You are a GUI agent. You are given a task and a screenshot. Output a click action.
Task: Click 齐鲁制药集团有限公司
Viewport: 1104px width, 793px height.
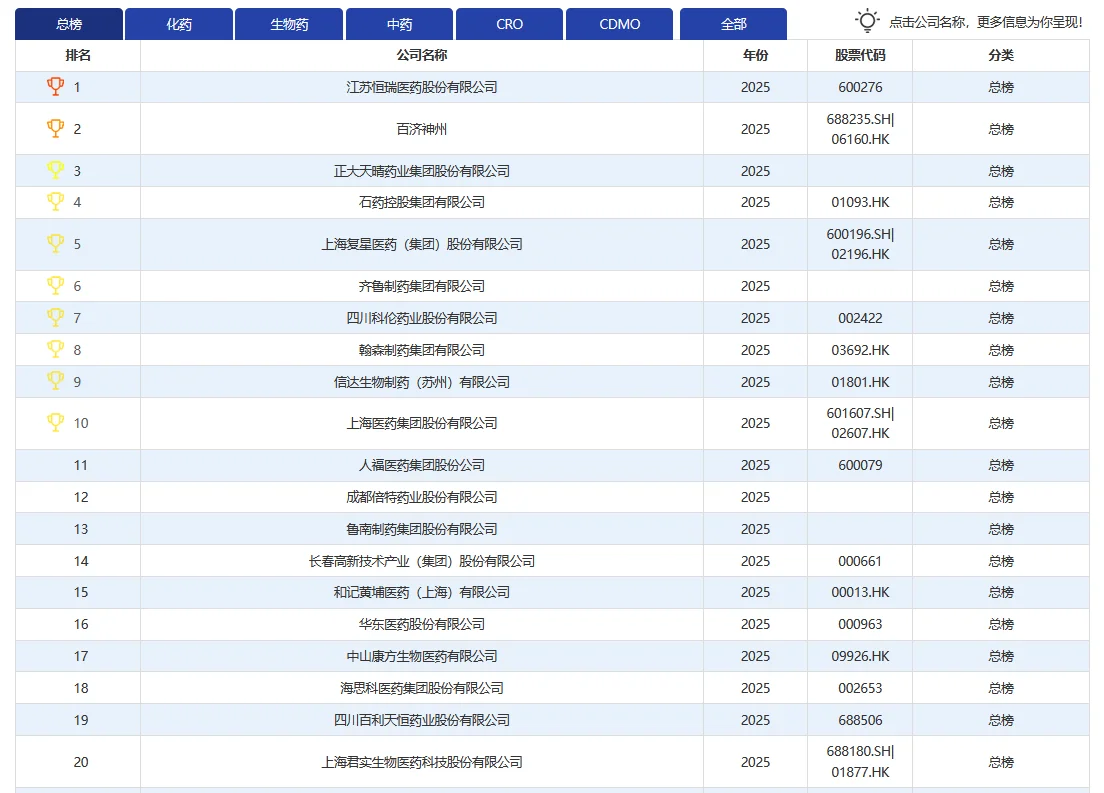pyautogui.click(x=422, y=286)
